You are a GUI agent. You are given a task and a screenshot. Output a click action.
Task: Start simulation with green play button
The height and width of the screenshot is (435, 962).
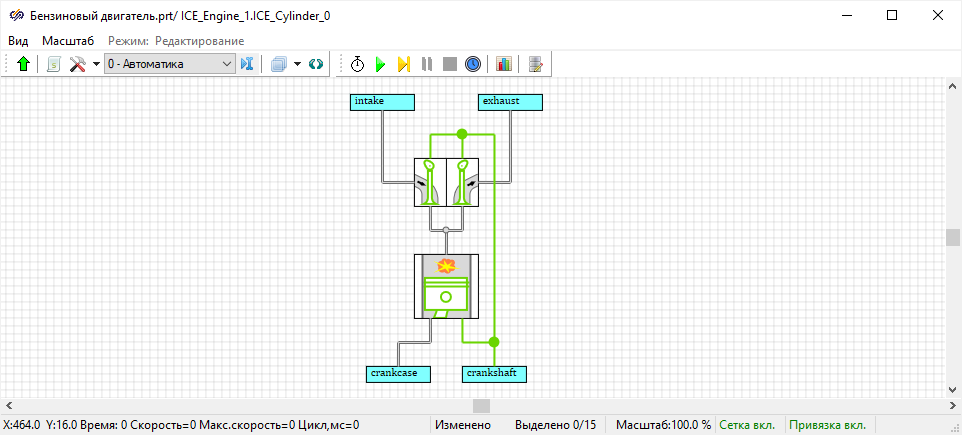click(x=380, y=64)
